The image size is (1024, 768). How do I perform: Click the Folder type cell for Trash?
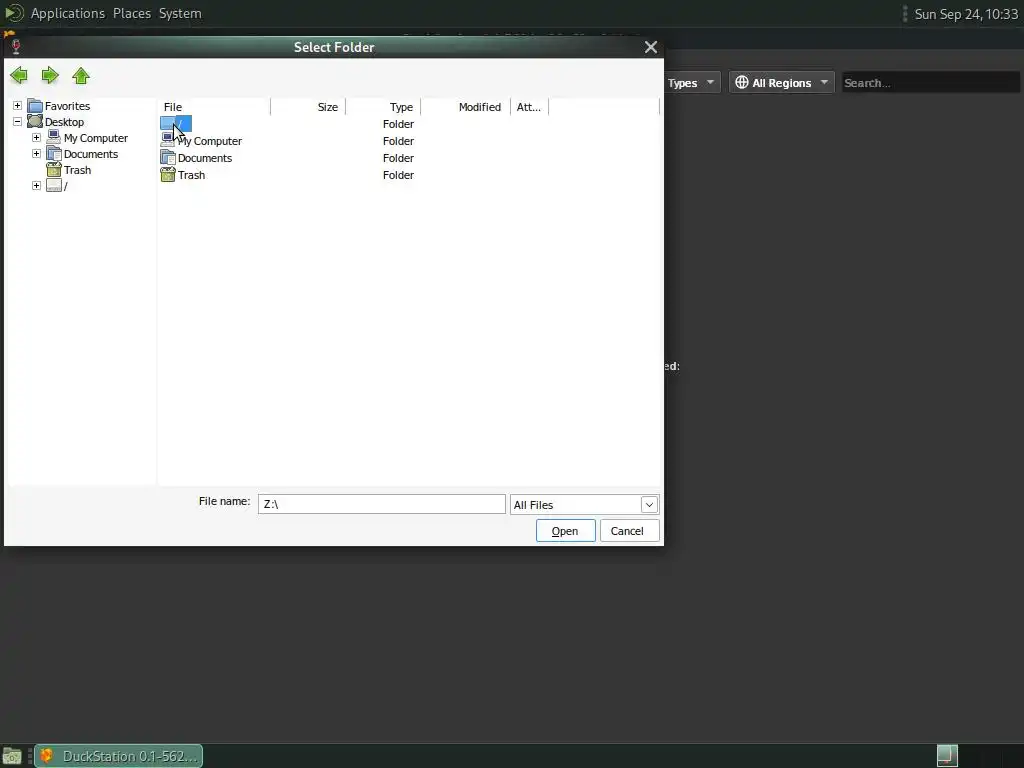[398, 175]
